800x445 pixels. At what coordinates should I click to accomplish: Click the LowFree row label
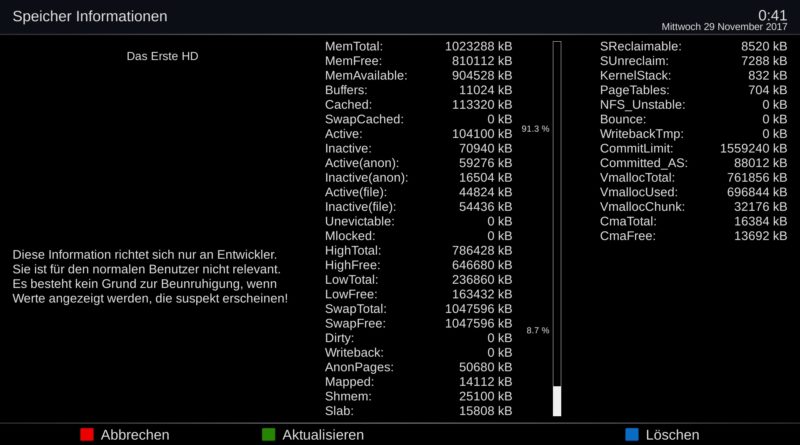tap(351, 294)
